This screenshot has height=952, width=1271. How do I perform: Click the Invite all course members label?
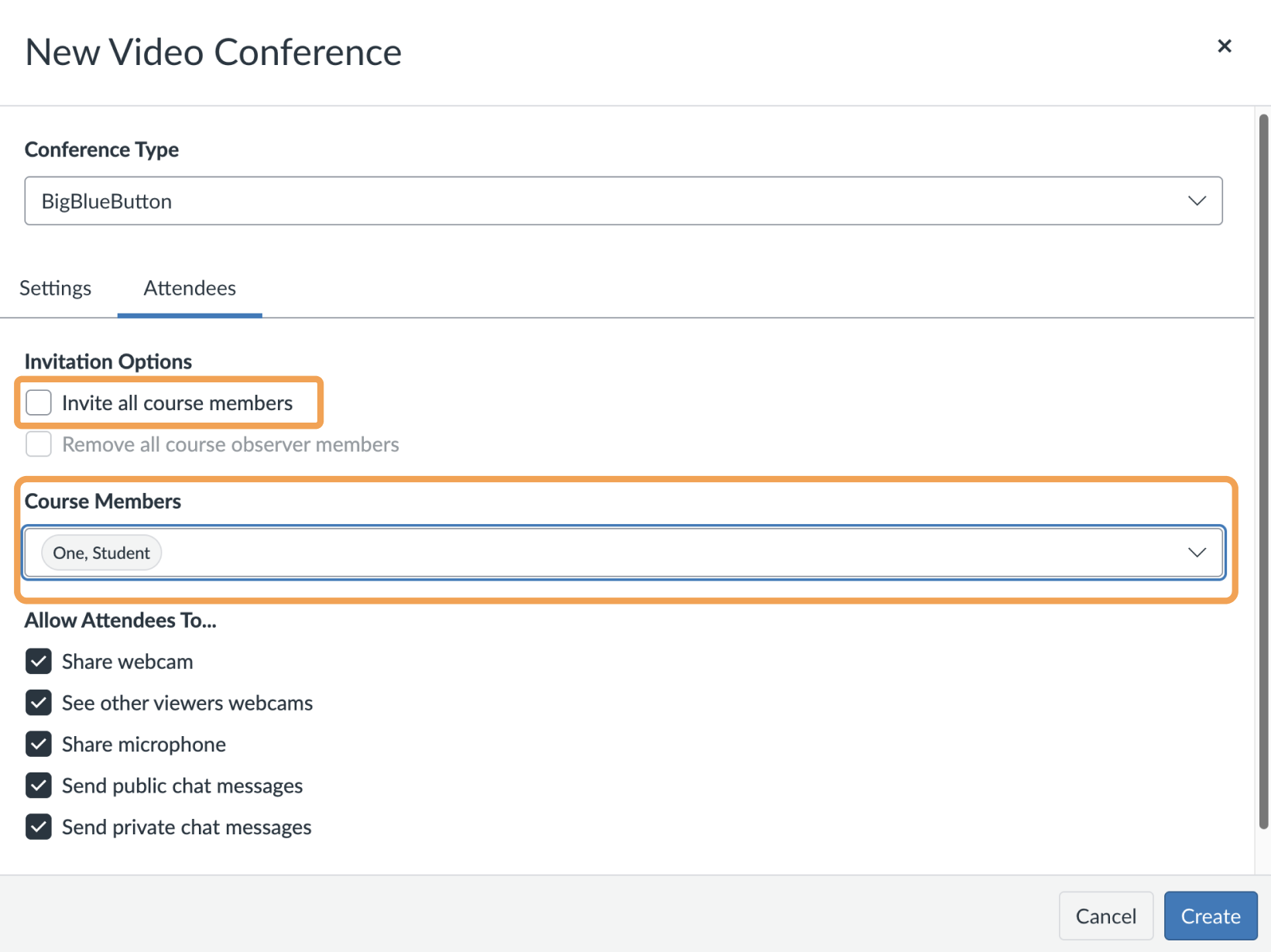coord(177,402)
